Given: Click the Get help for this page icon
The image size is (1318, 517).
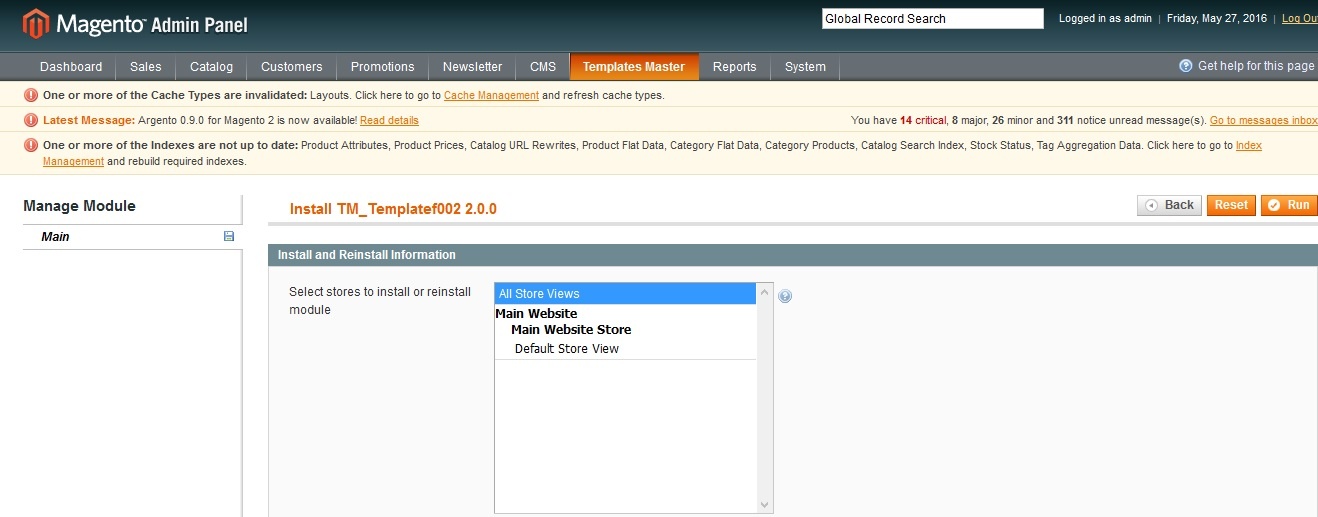Looking at the screenshot, I should 1185,66.
